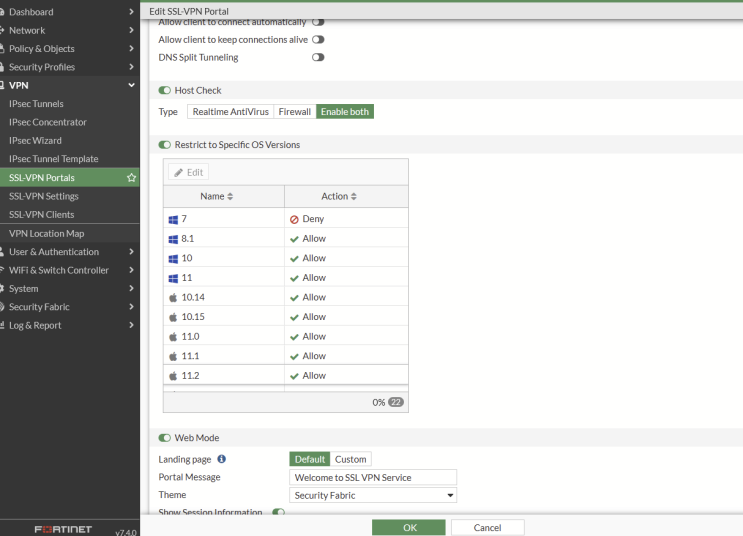Click the sort arrows on the Action column

[353, 196]
